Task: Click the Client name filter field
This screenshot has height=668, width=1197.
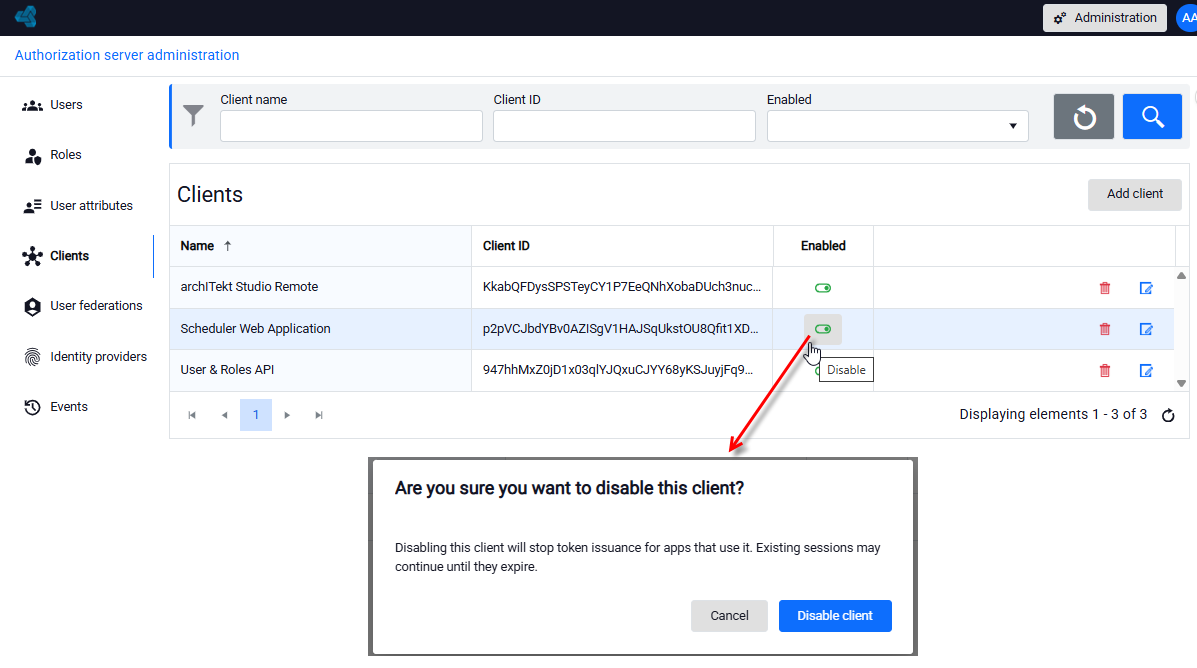Action: tap(351, 126)
